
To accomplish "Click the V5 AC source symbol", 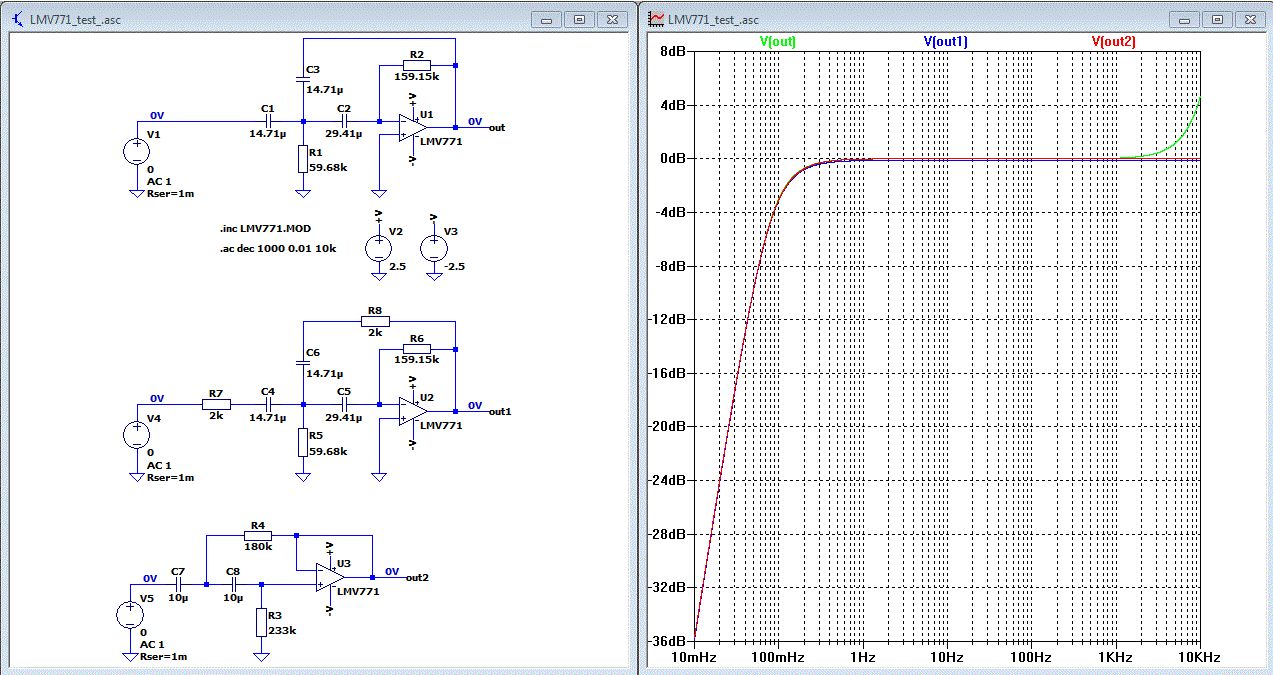I will 130,615.
